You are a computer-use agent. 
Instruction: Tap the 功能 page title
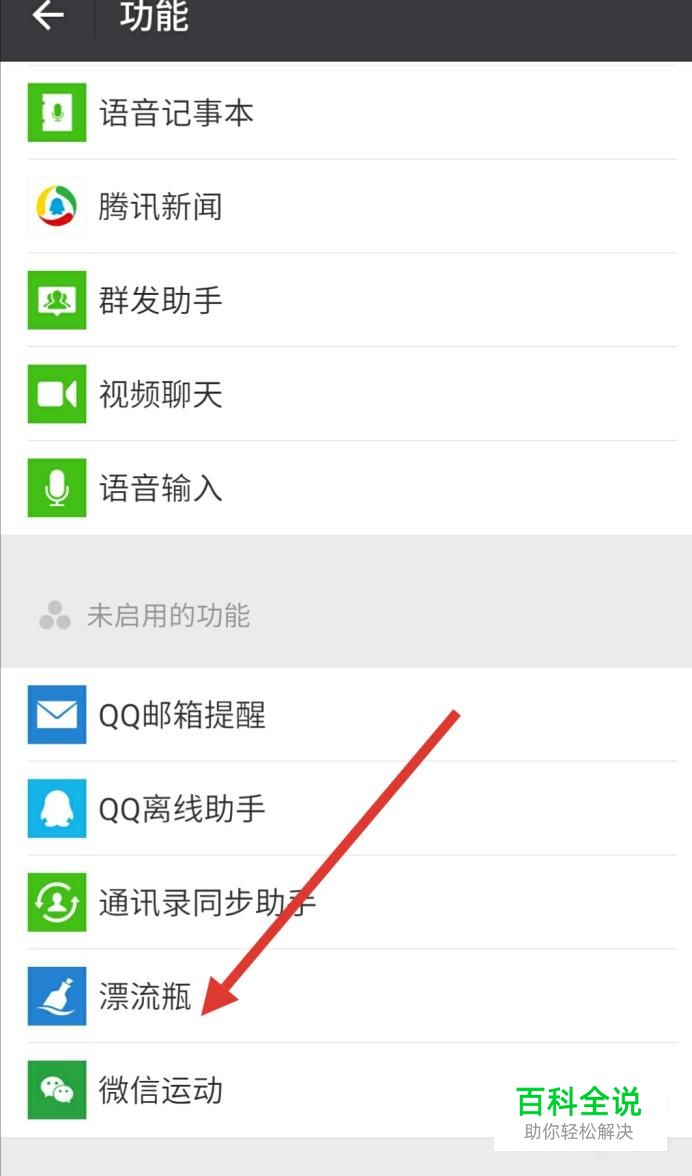pos(154,16)
